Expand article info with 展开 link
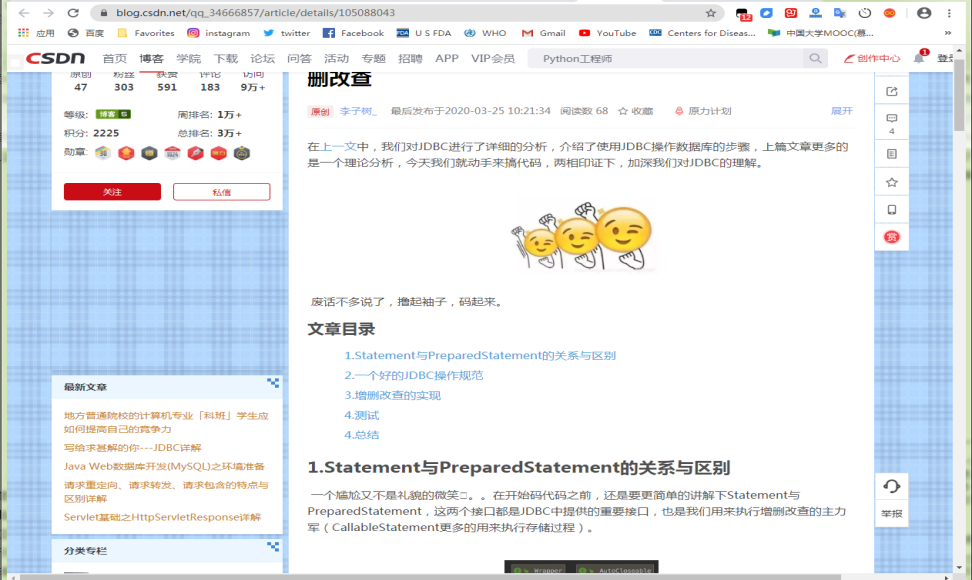The height and width of the screenshot is (580, 972). [841, 111]
